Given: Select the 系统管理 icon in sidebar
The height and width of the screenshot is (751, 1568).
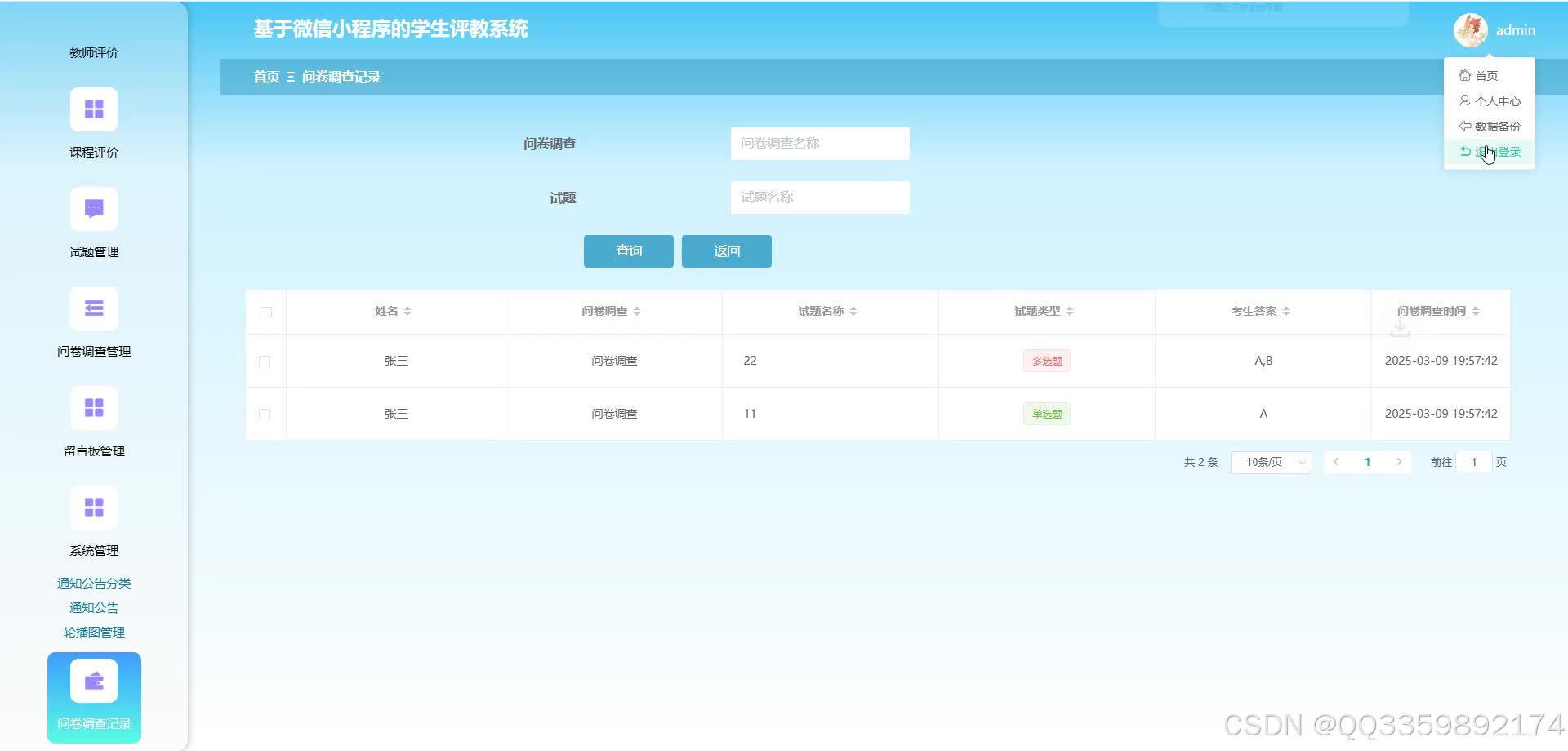Looking at the screenshot, I should tap(94, 507).
